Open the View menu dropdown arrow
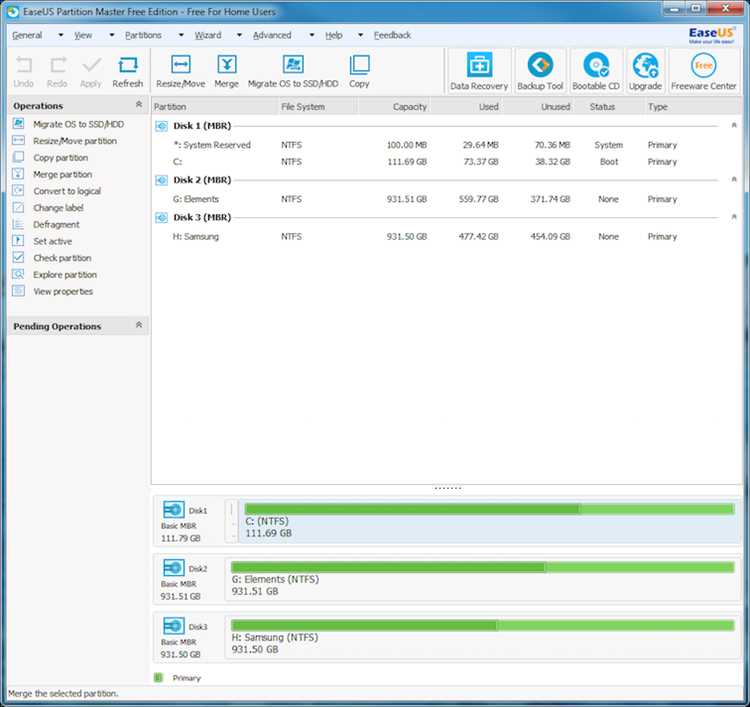This screenshot has height=707, width=750. pyautogui.click(x=111, y=35)
